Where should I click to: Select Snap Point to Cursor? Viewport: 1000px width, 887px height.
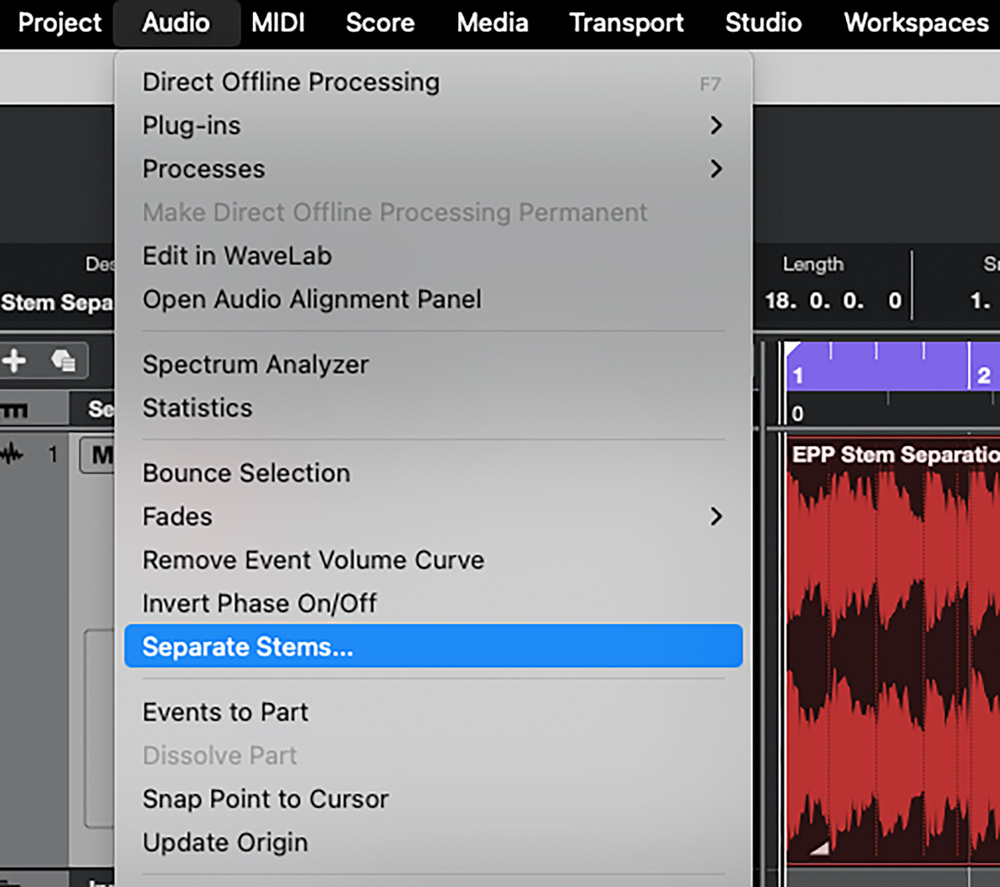pyautogui.click(x=434, y=799)
